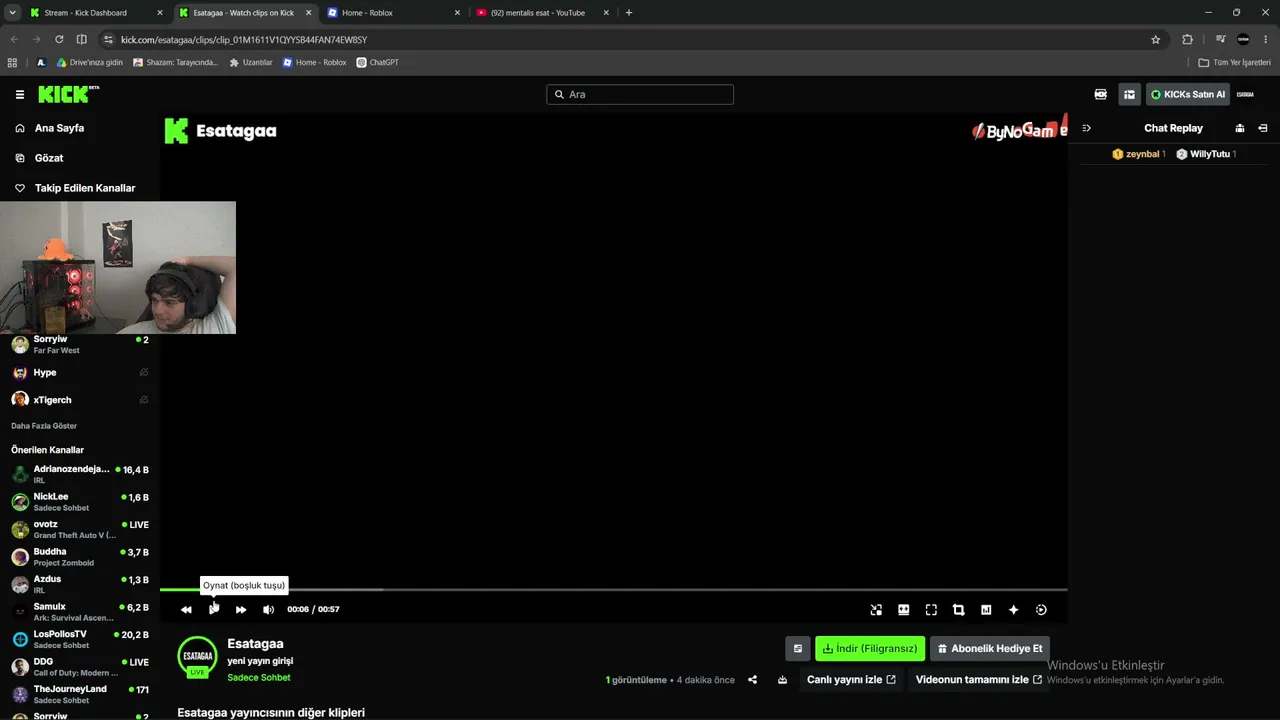The height and width of the screenshot is (720, 1280).
Task: Click the shuffle icon in player controls
Action: click(876, 609)
